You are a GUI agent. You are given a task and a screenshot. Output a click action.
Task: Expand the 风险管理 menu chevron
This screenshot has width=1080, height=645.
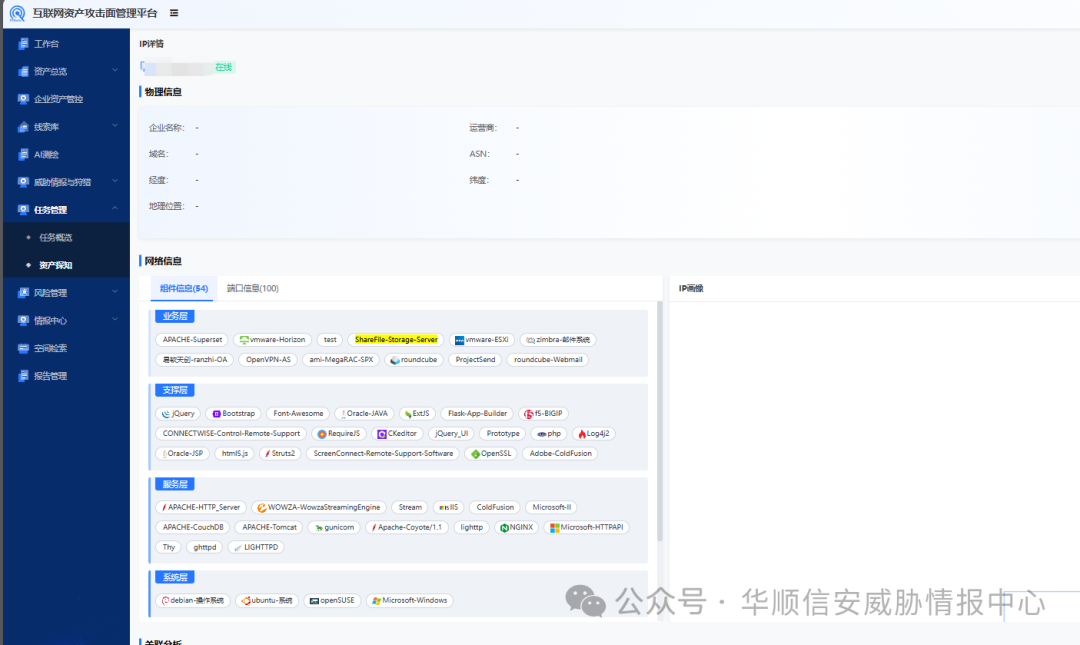point(115,292)
